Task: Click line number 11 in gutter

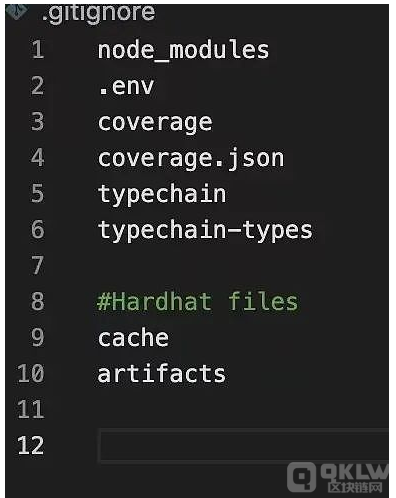Action: click(31, 410)
